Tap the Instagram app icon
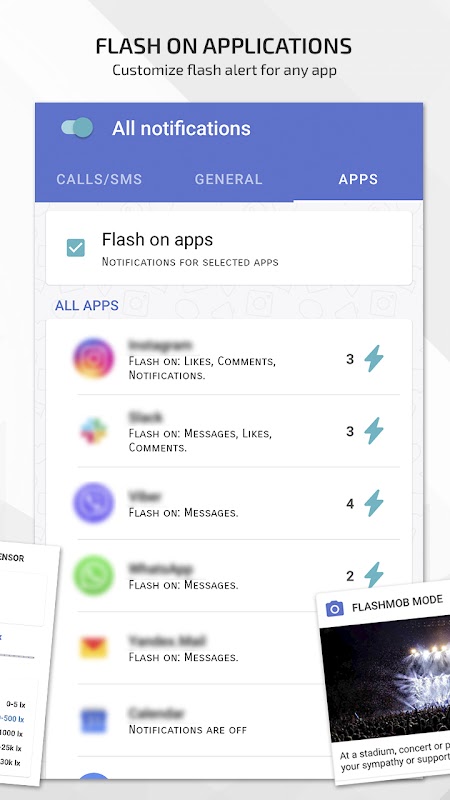The image size is (450, 800). pos(94,358)
